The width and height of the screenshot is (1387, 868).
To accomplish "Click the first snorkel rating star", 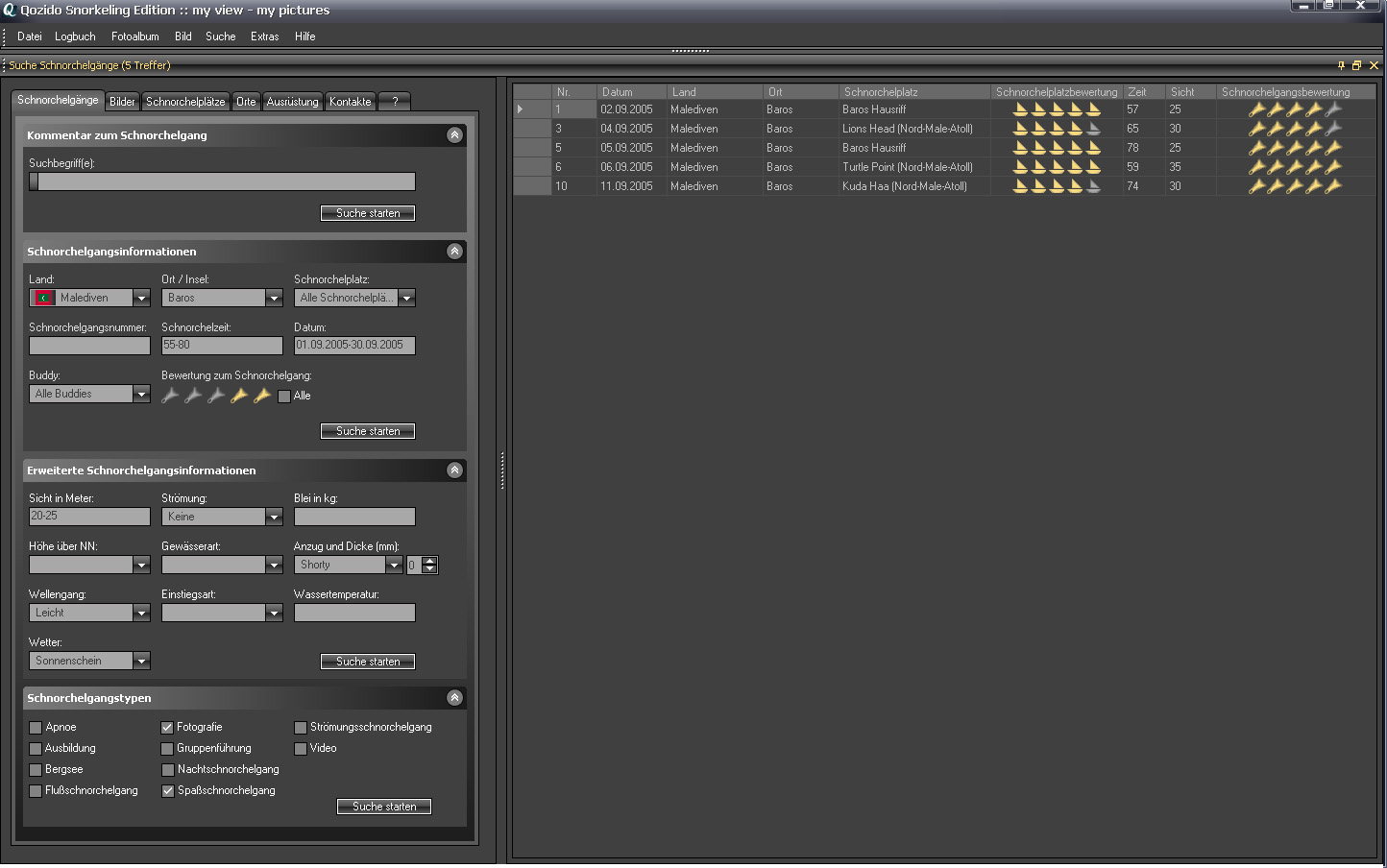I will point(170,396).
